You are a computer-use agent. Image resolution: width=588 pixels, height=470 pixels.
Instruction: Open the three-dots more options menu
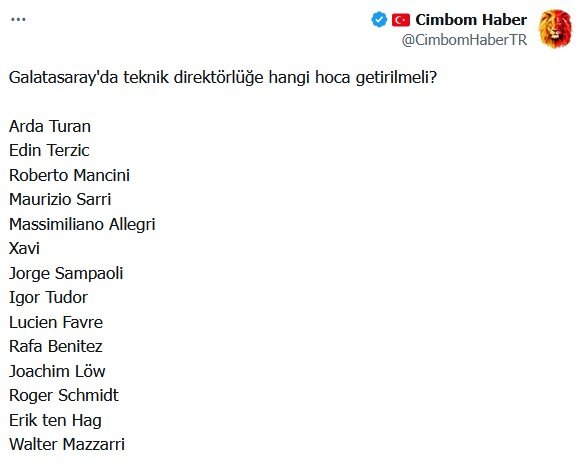click(x=18, y=20)
